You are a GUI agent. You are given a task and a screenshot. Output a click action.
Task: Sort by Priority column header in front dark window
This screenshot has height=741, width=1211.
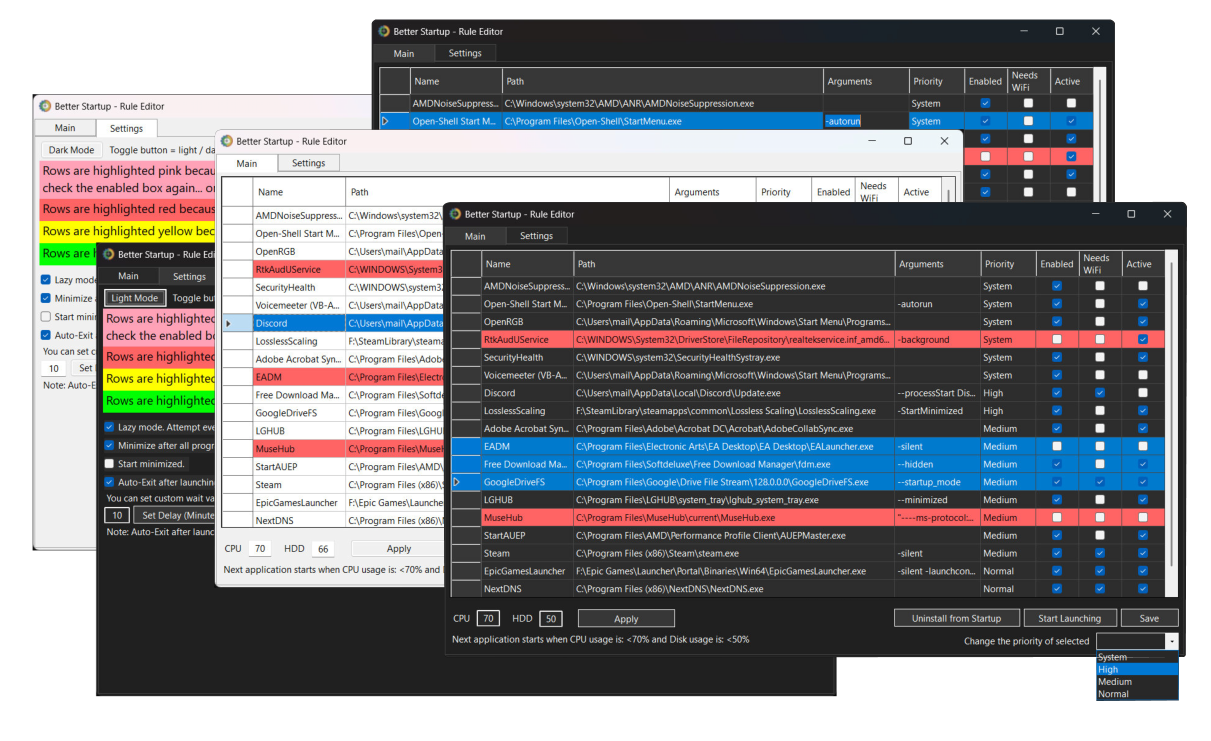(1009, 264)
